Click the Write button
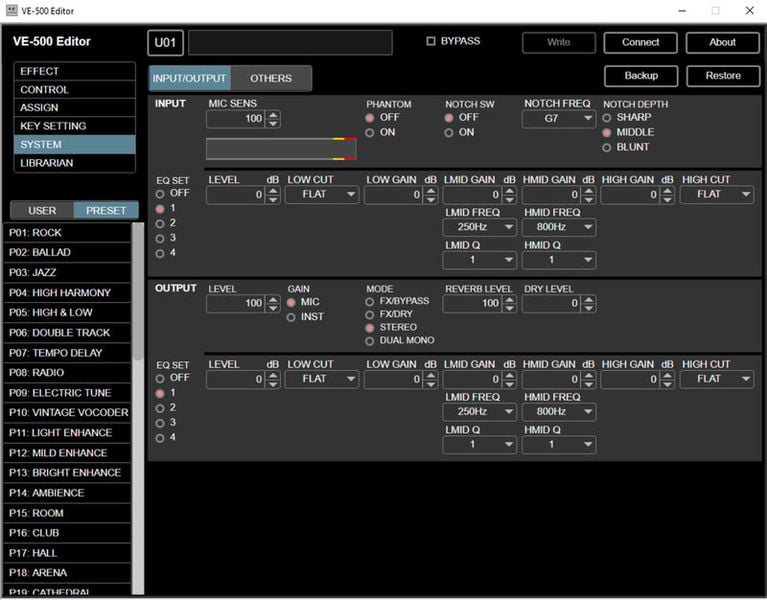This screenshot has width=767, height=600. [x=559, y=43]
